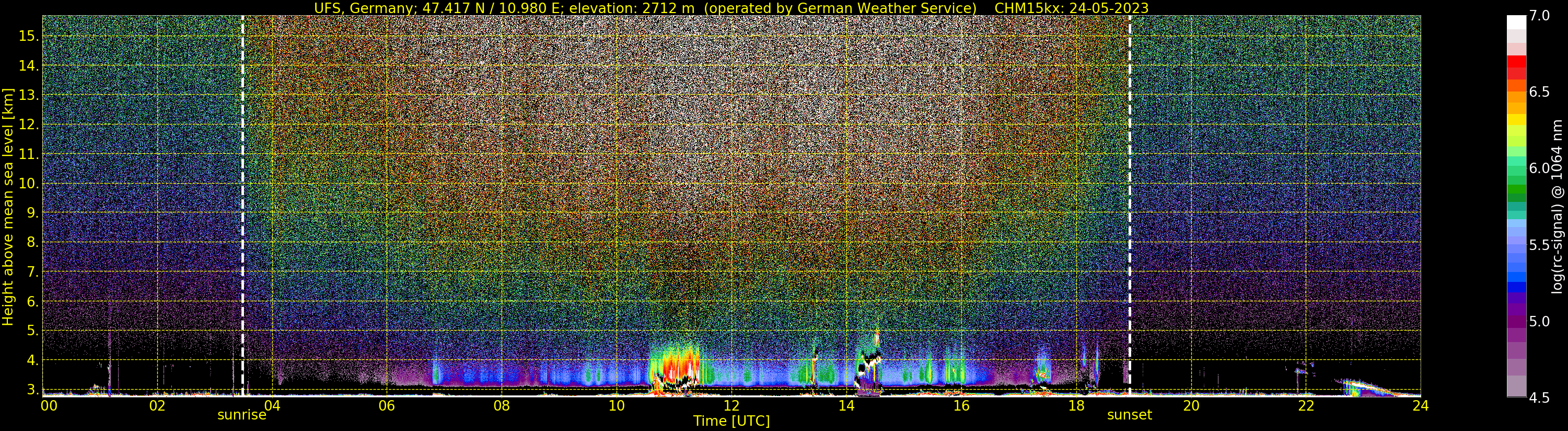Click the '18' time tick label
Image resolution: width=1568 pixels, height=431 pixels.
click(1076, 405)
